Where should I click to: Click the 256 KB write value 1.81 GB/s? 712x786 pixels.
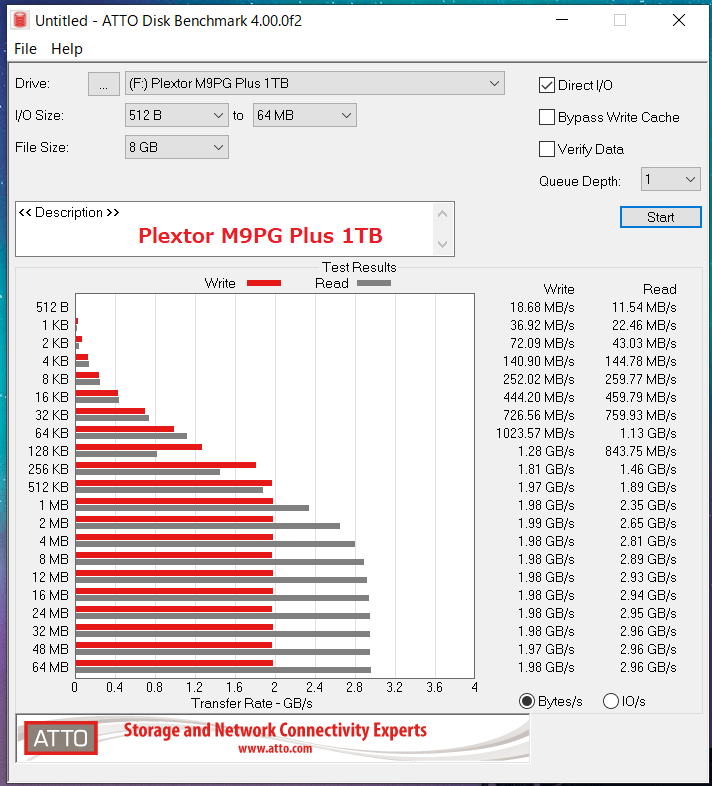546,469
